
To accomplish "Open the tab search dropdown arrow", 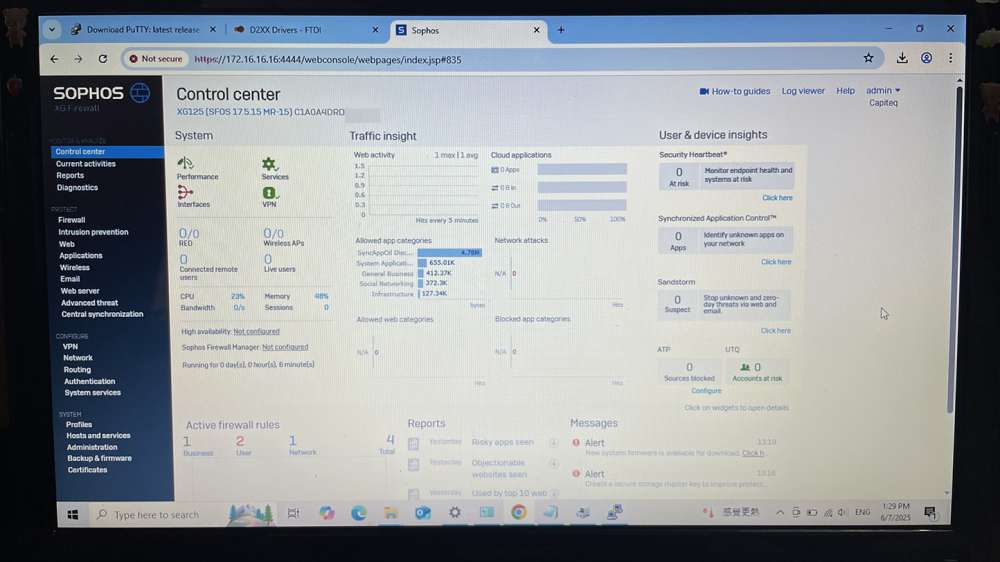I will (52, 29).
